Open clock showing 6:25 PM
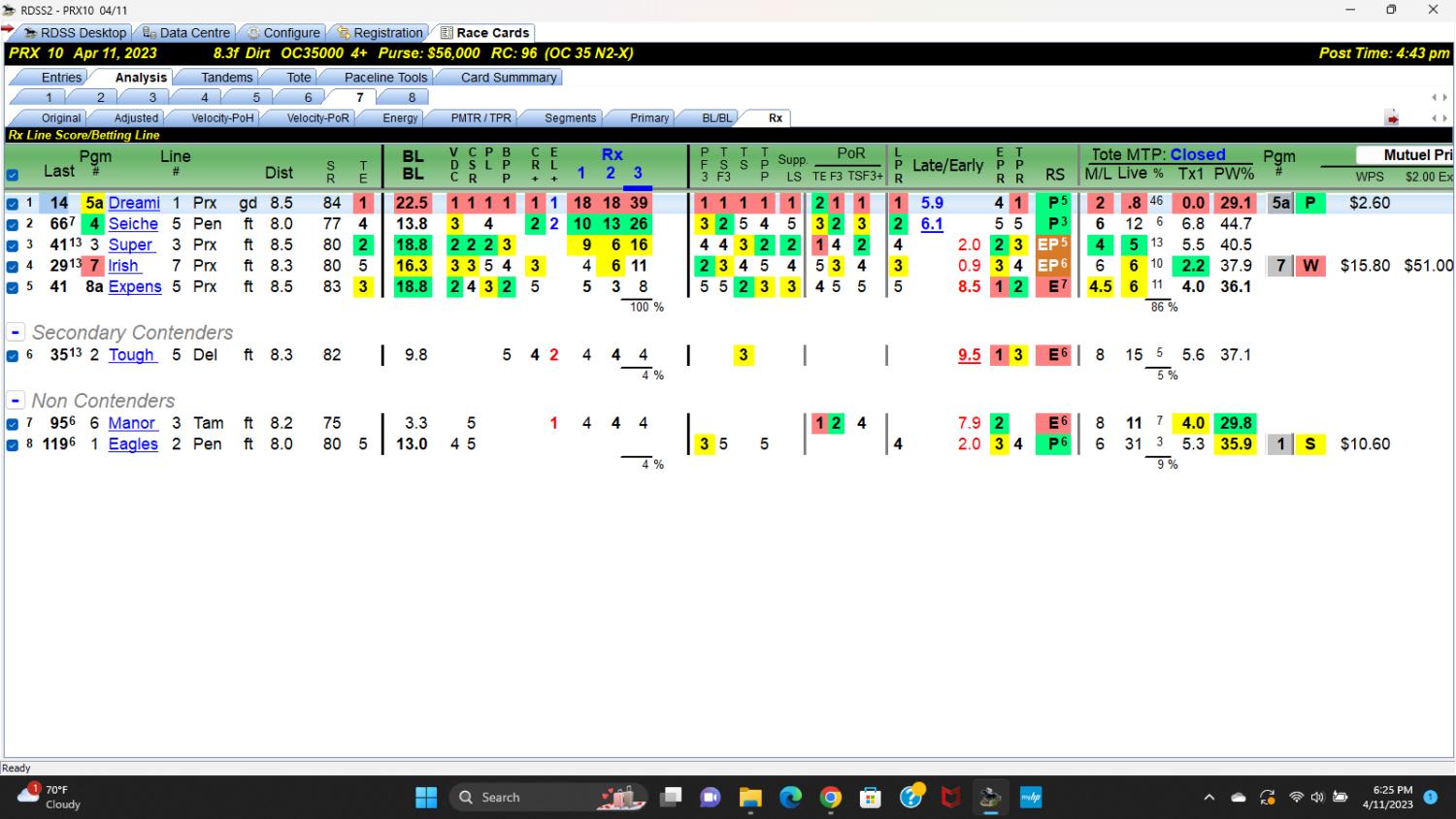The image size is (1456, 819). coord(1388,797)
